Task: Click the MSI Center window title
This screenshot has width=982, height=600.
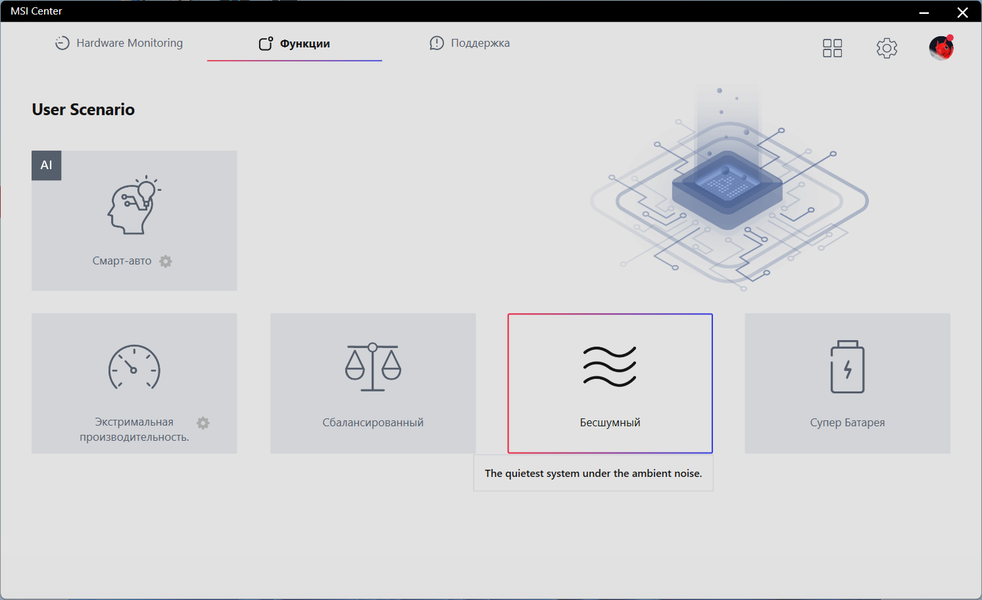Action: pyautogui.click(x=36, y=11)
